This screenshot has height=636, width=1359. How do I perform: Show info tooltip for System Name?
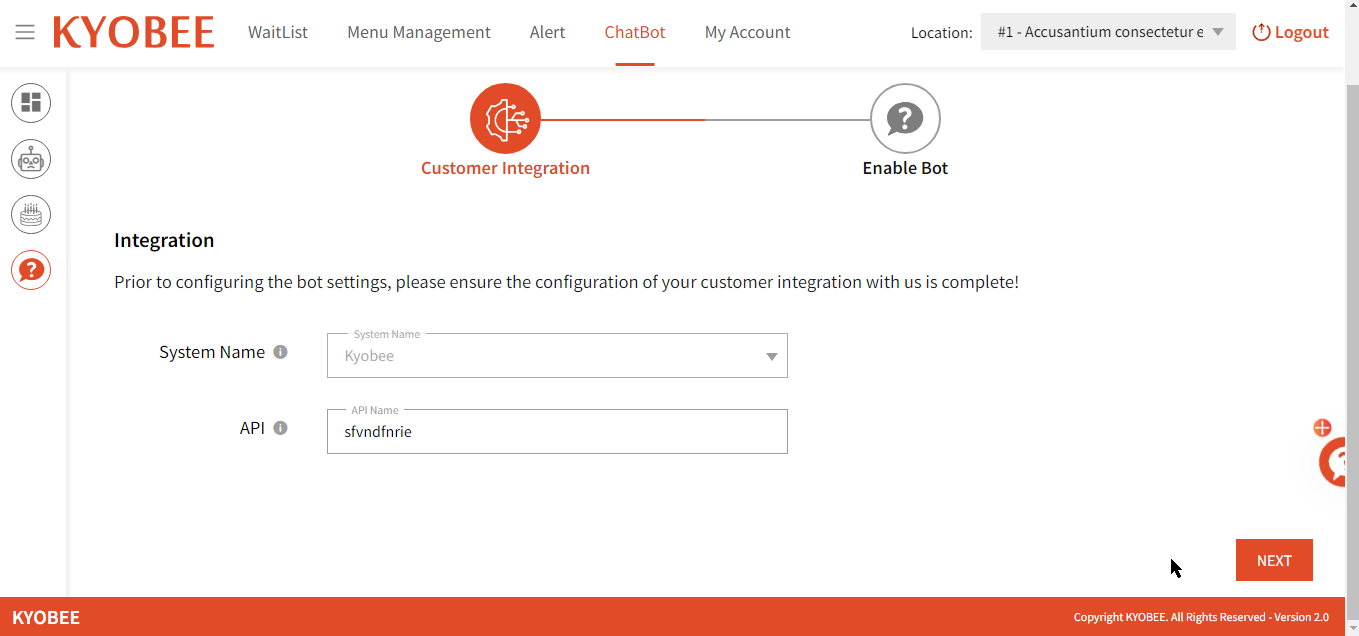(x=281, y=352)
